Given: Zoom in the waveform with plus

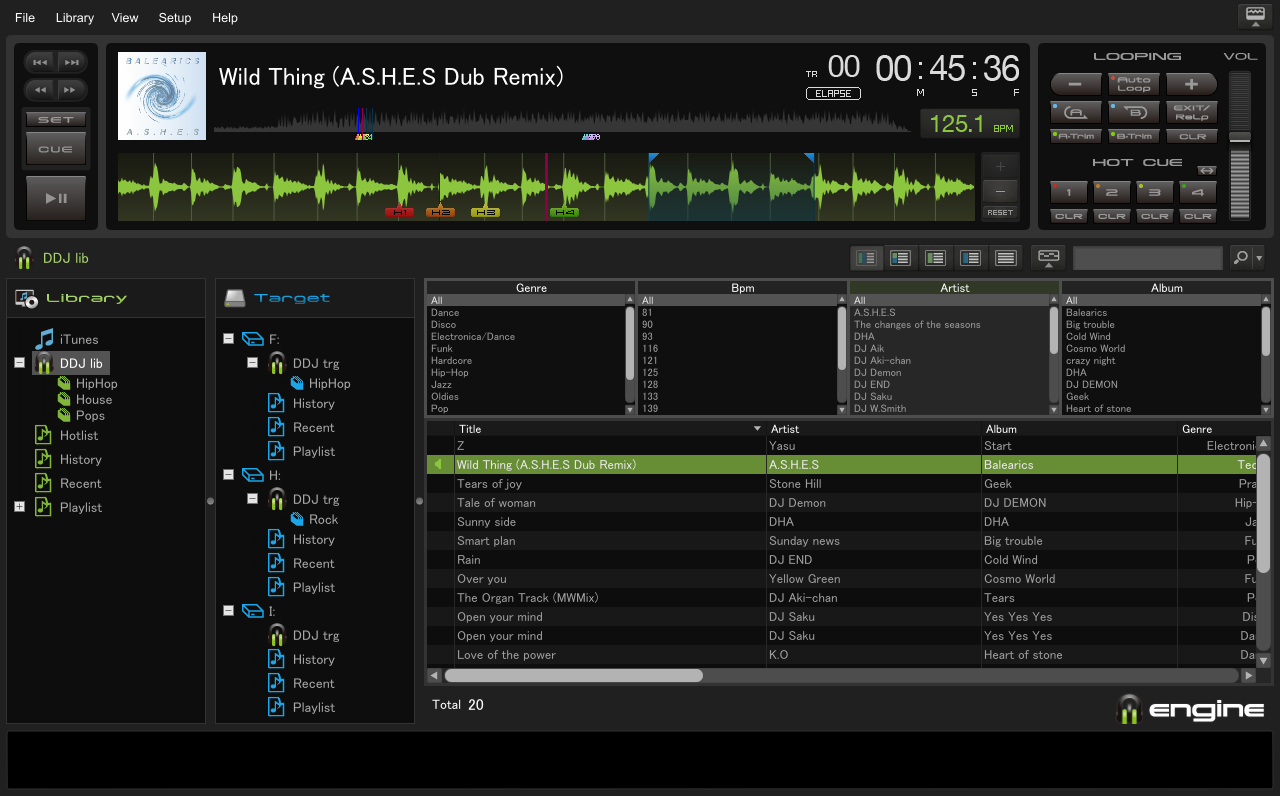Looking at the screenshot, I should pyautogui.click(x=1000, y=166).
